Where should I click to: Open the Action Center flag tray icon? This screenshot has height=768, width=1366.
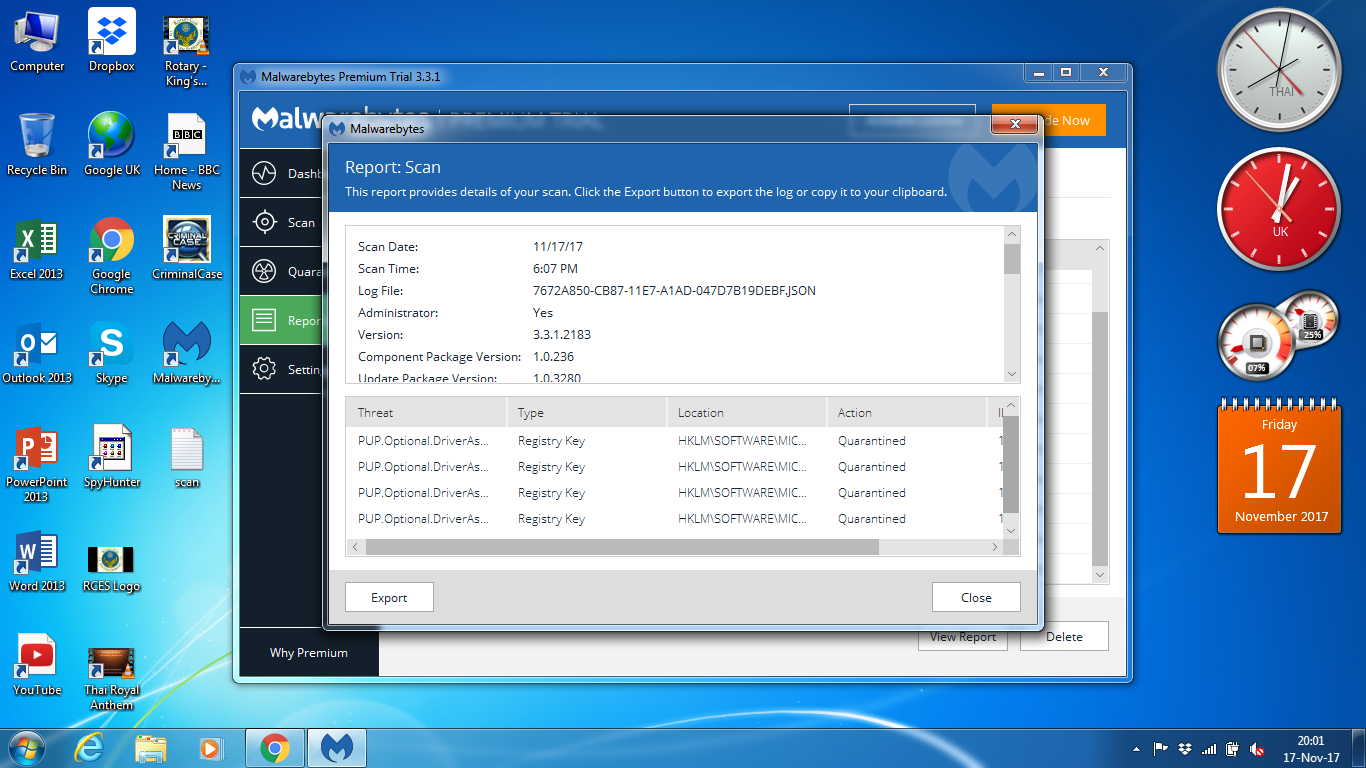pyautogui.click(x=1161, y=749)
